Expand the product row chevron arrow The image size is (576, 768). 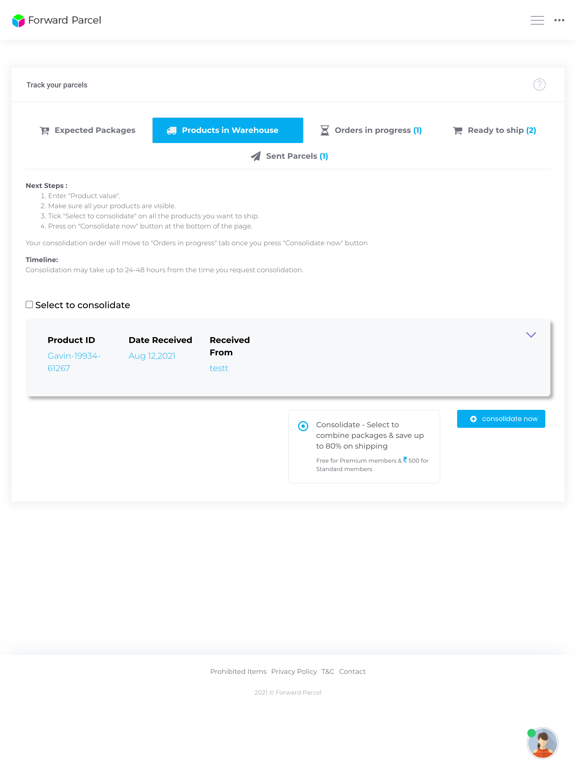tap(531, 335)
